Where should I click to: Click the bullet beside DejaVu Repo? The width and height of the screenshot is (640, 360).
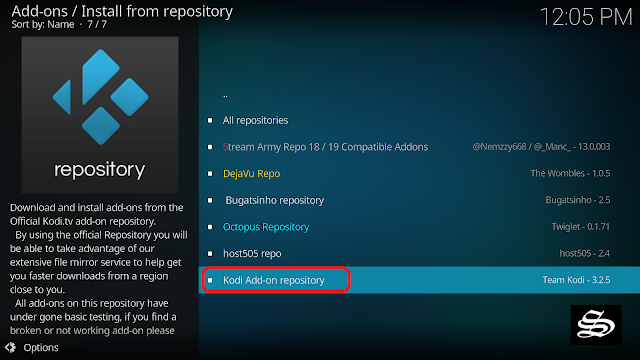[210, 173]
